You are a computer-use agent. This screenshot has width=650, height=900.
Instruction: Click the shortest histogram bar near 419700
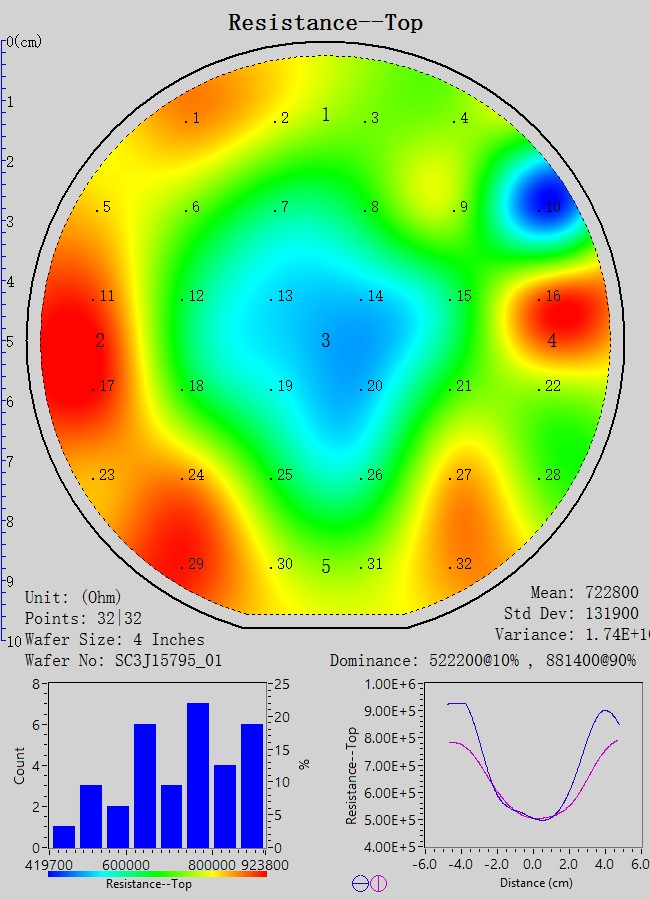[63, 836]
